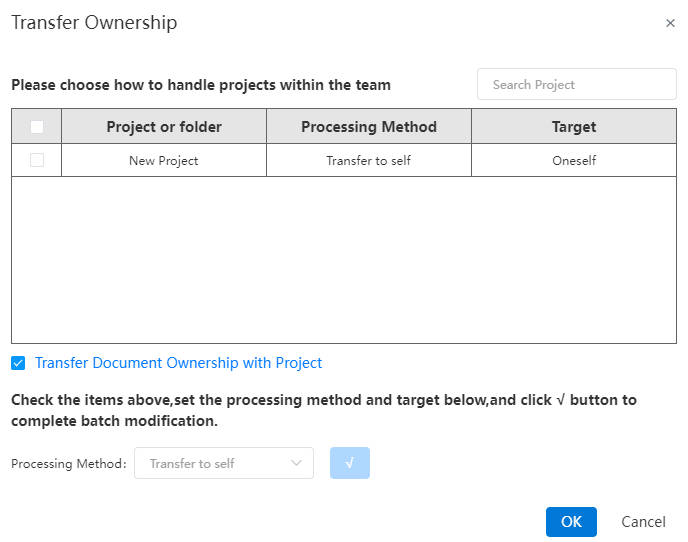Check the New Project row checkbox
688x542 pixels.
click(37, 160)
